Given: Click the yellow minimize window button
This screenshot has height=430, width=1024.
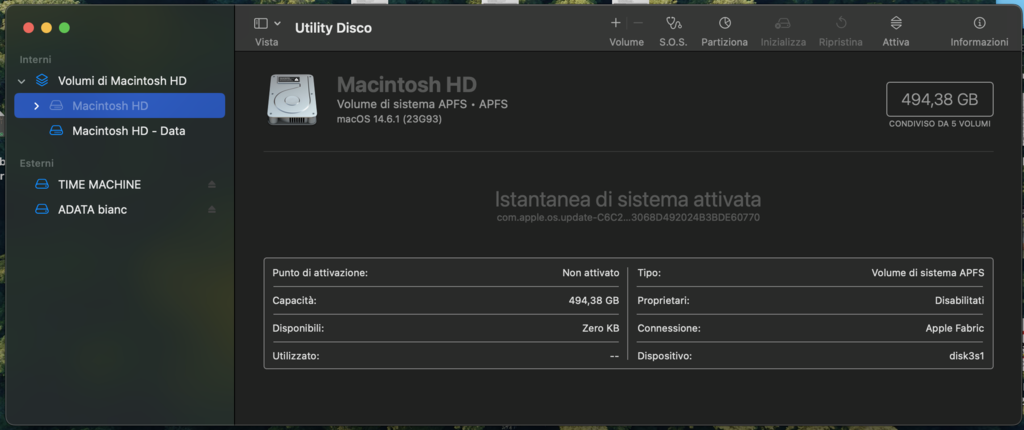Looking at the screenshot, I should tap(46, 27).
